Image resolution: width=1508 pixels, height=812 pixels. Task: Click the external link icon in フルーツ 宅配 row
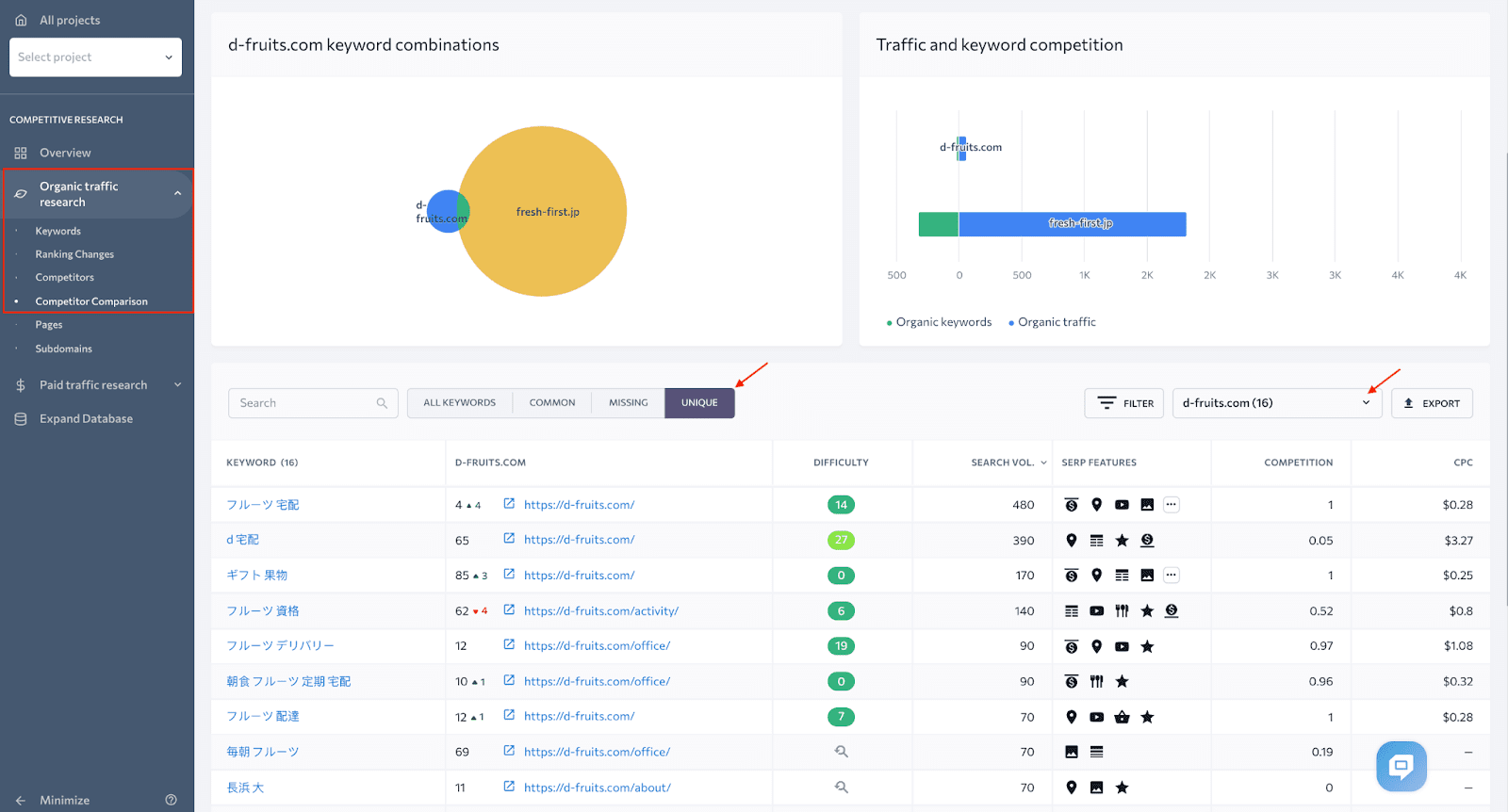tap(509, 504)
